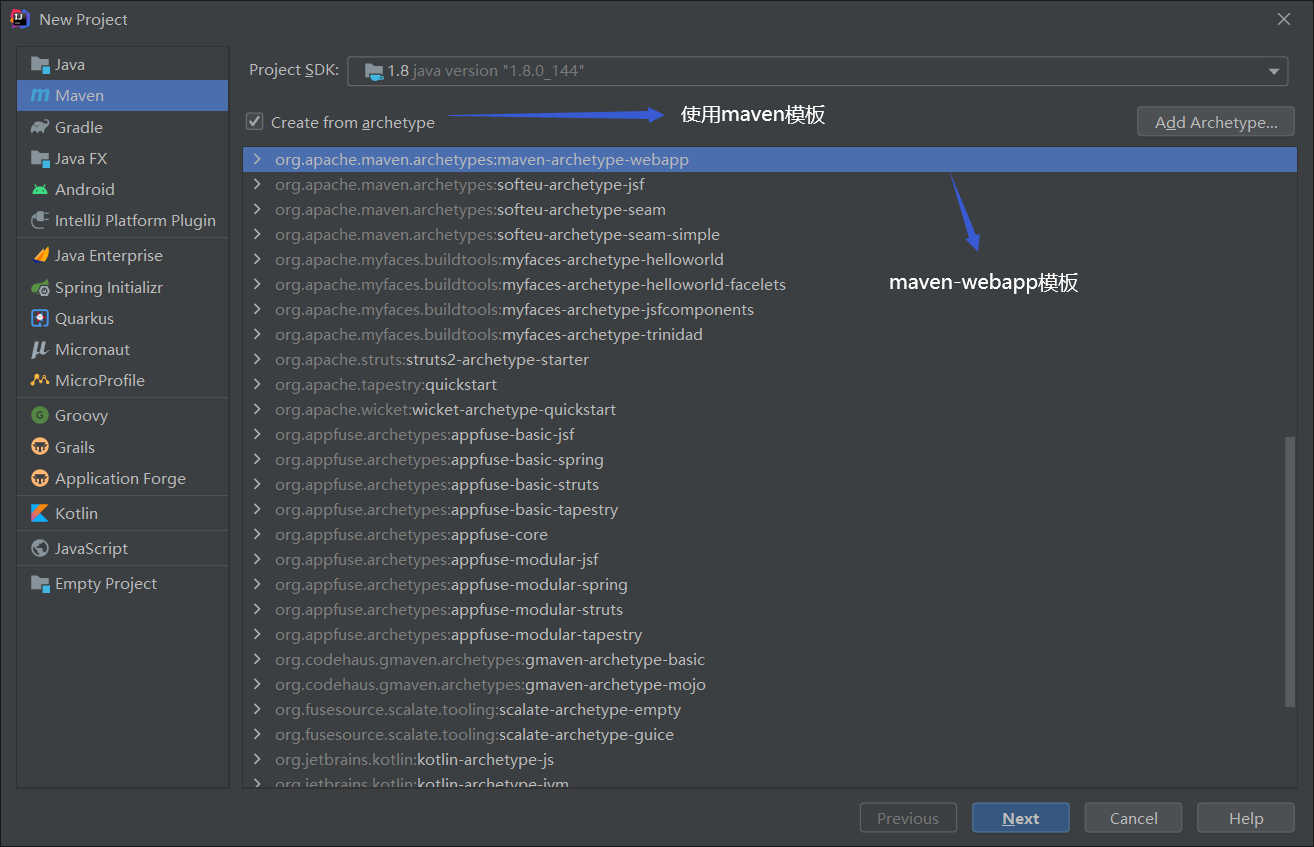1314x847 pixels.
Task: Select appfuse-basic-struts row
Action: (x=770, y=484)
